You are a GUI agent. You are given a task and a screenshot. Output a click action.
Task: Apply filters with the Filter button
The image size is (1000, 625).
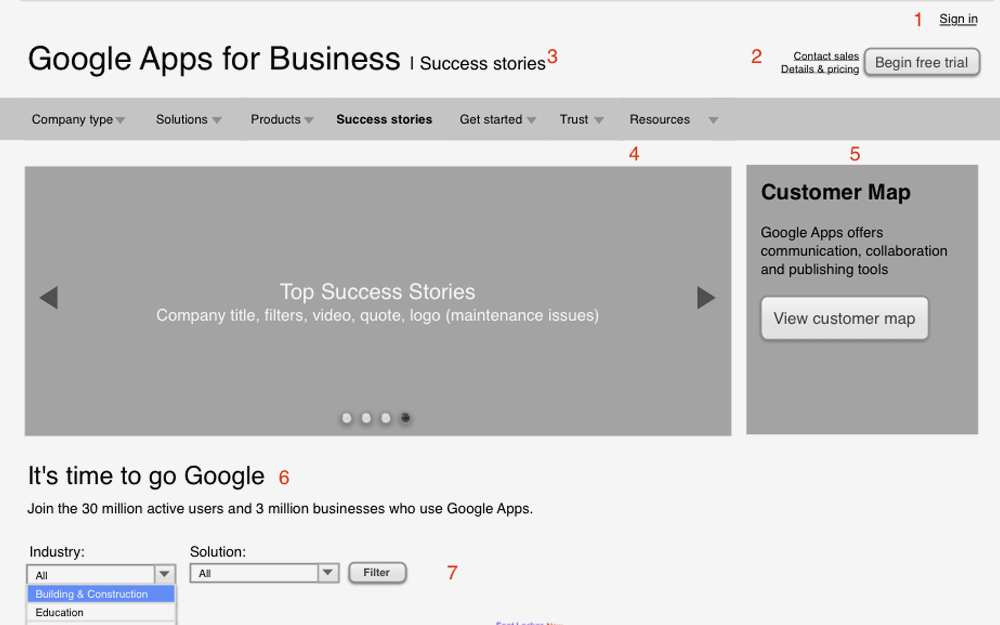click(x=377, y=572)
